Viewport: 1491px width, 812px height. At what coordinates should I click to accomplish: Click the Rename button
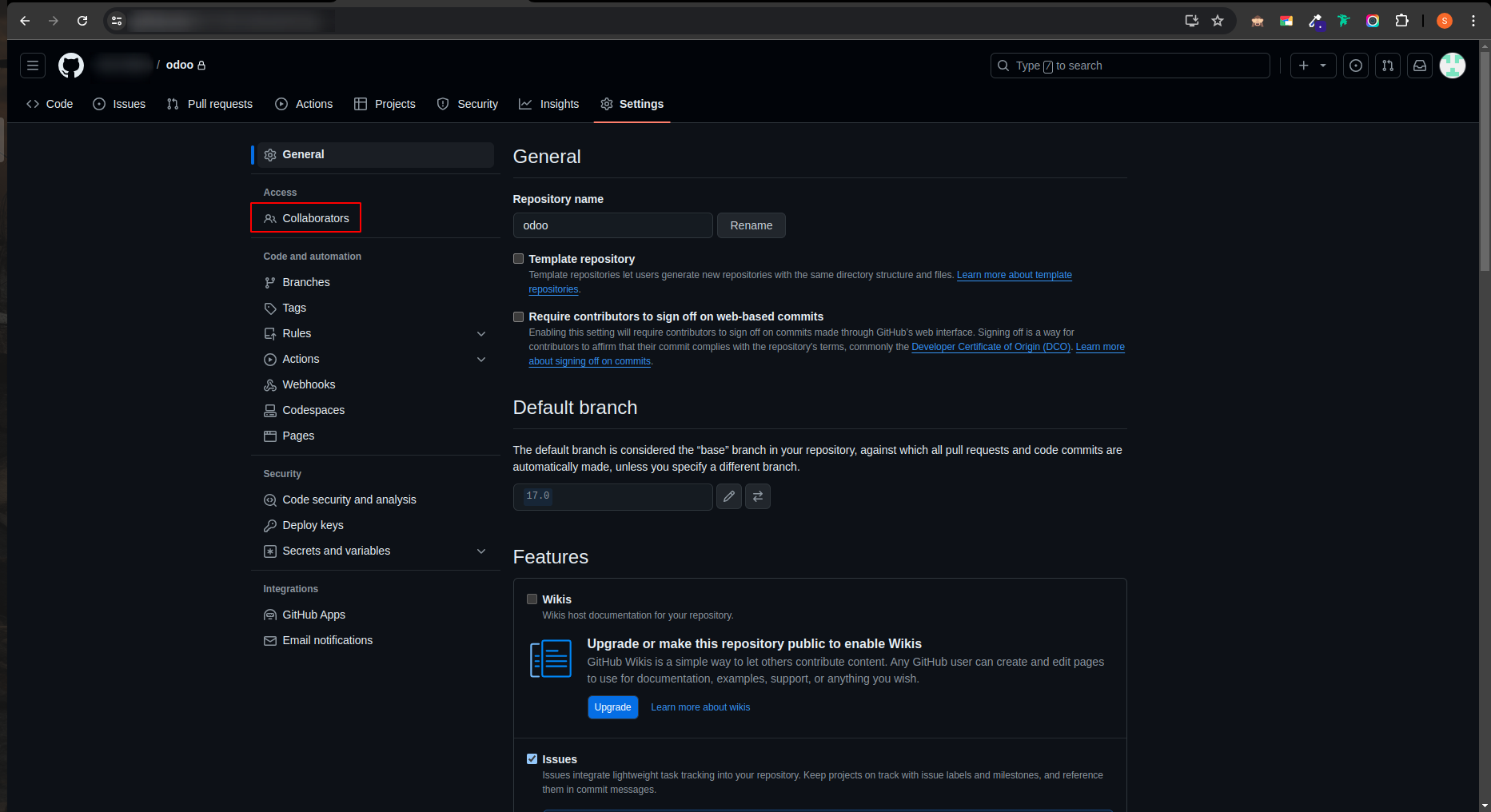click(751, 225)
